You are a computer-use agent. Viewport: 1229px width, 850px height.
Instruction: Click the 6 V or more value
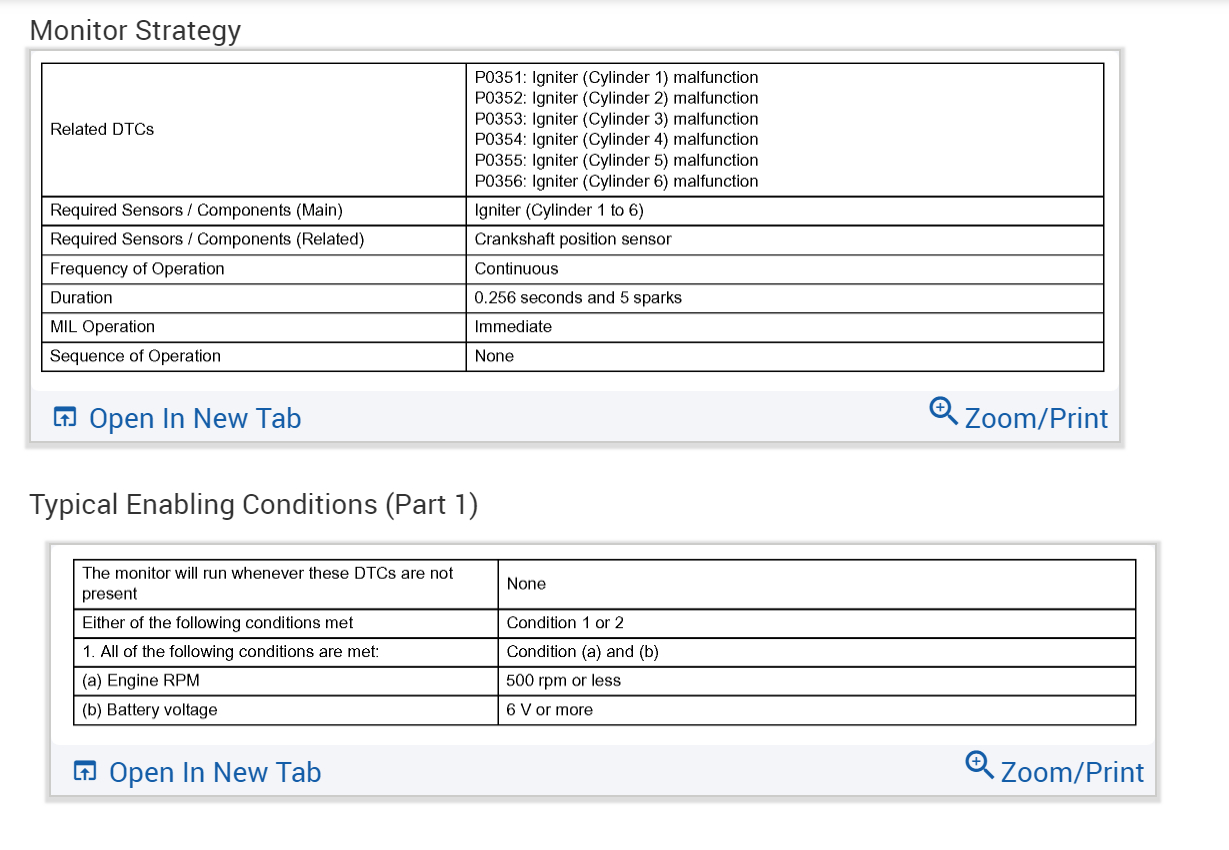549,709
